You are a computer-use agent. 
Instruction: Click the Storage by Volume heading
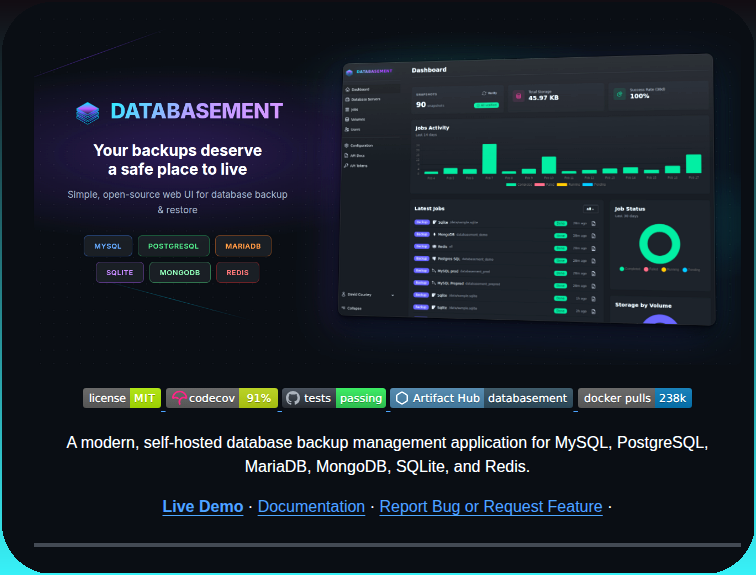tap(643, 305)
